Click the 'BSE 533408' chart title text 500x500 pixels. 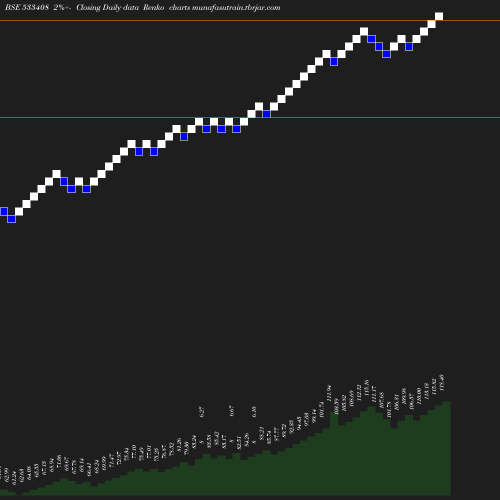click(27, 8)
